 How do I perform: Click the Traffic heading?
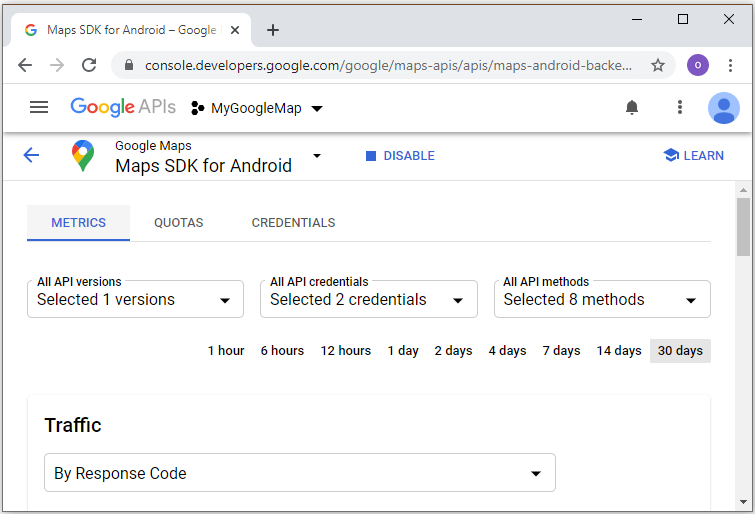73,425
